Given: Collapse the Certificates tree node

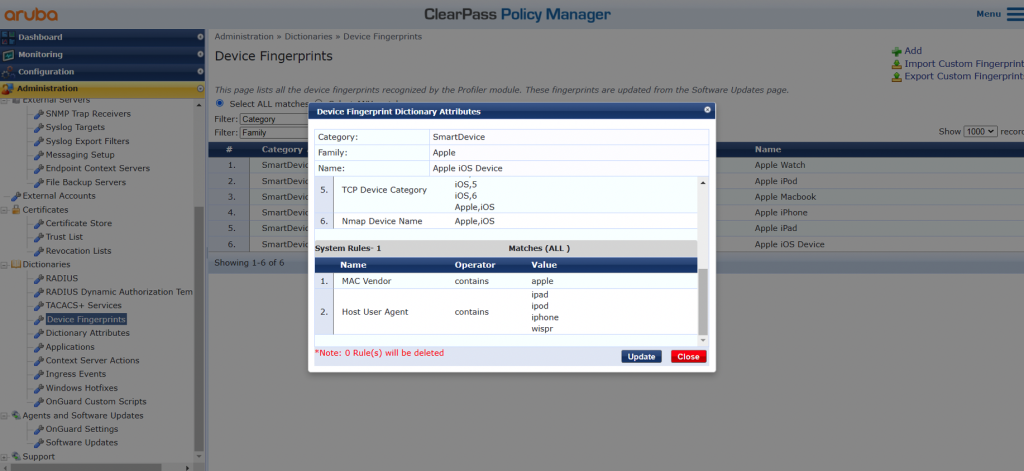Looking at the screenshot, I should click(5, 210).
